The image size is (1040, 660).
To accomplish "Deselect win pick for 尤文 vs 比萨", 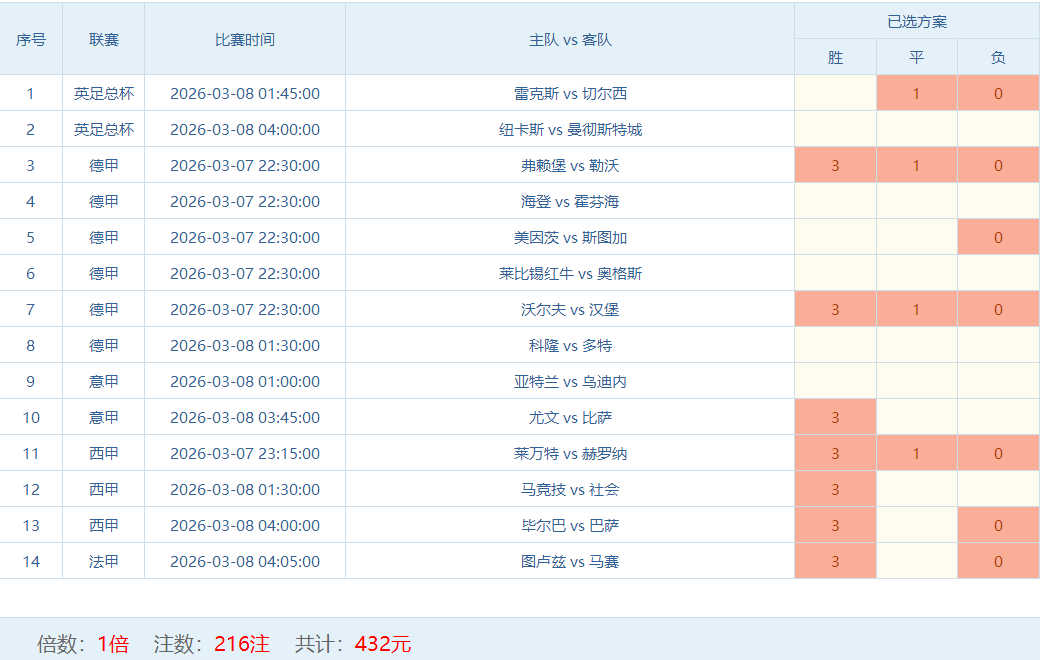I will tap(835, 418).
